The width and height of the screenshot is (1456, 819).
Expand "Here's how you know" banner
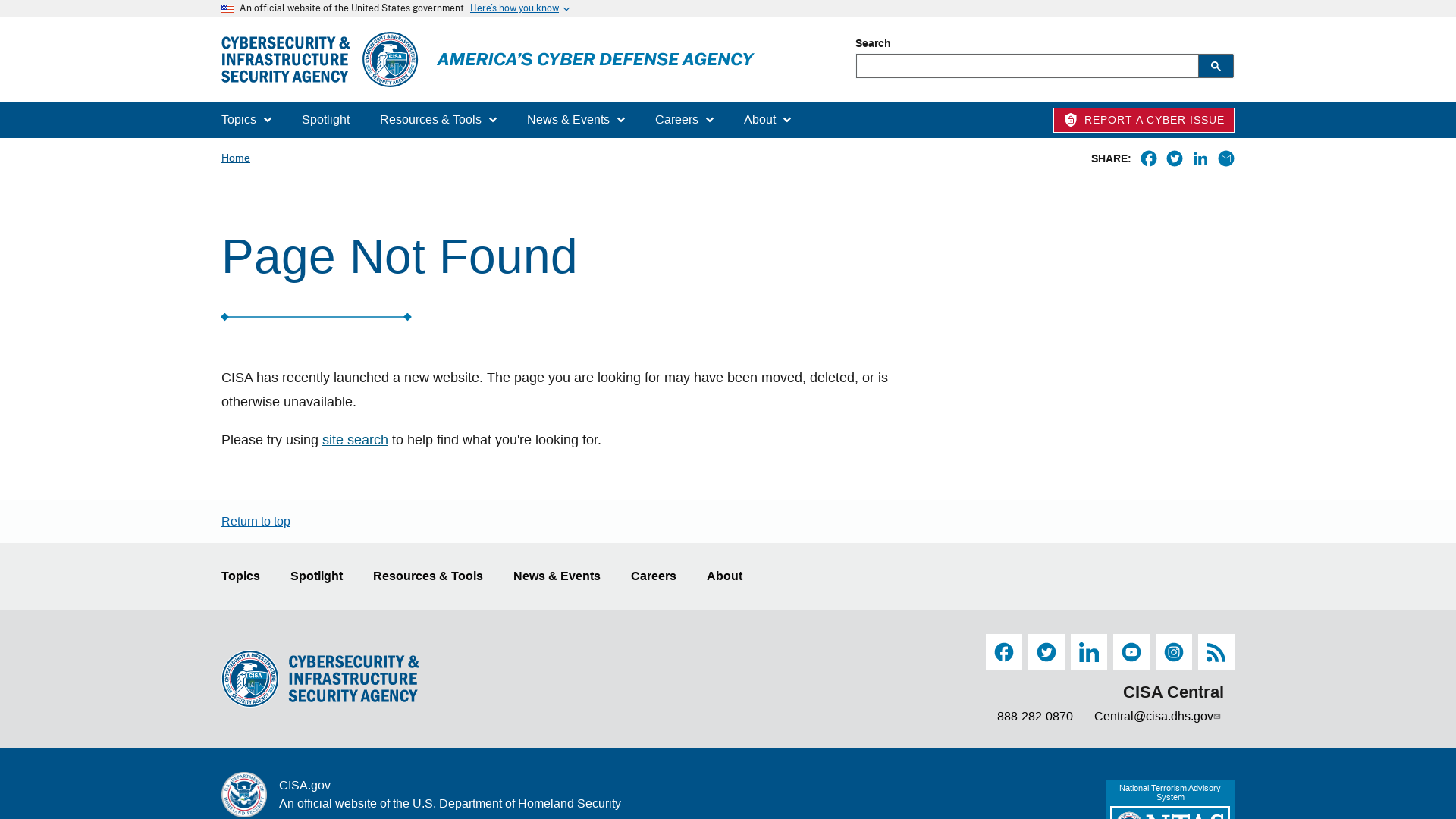[x=519, y=8]
